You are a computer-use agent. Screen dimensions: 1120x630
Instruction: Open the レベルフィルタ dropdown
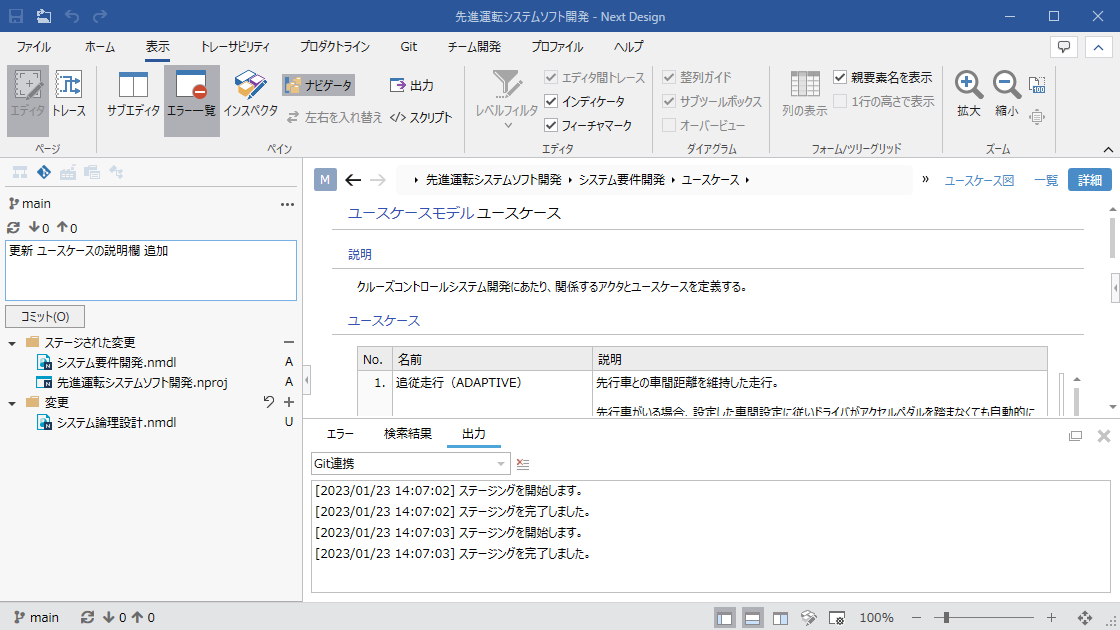pos(507,99)
